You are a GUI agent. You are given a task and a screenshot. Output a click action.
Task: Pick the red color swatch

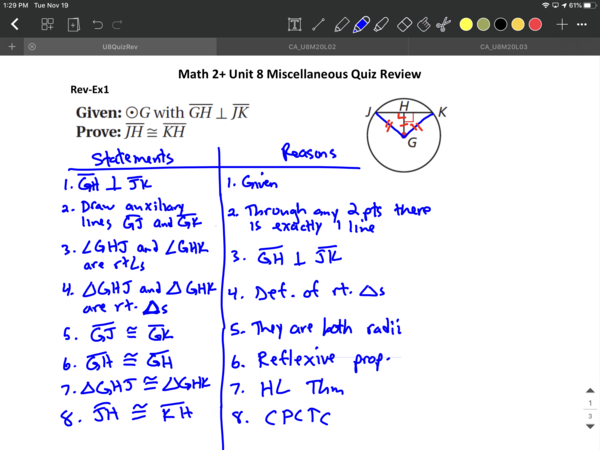[x=535, y=23]
